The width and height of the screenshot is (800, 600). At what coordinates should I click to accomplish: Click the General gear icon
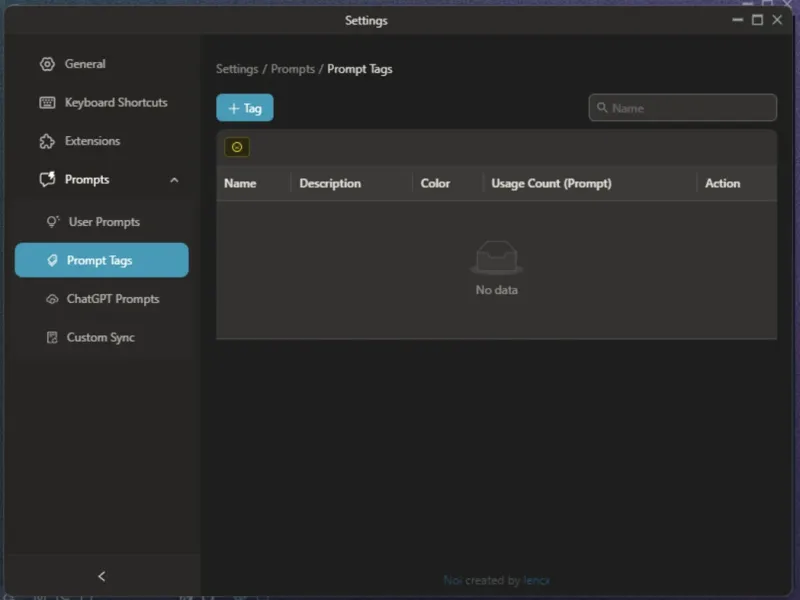(47, 64)
